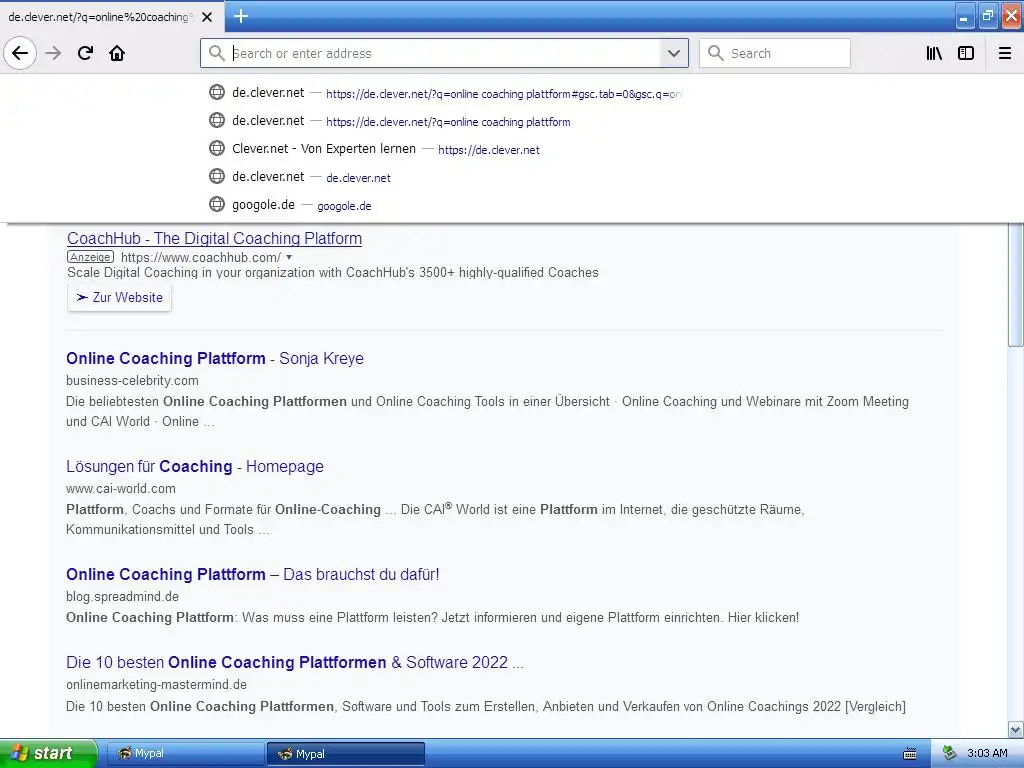Open a new tab with plus button

click(x=241, y=16)
